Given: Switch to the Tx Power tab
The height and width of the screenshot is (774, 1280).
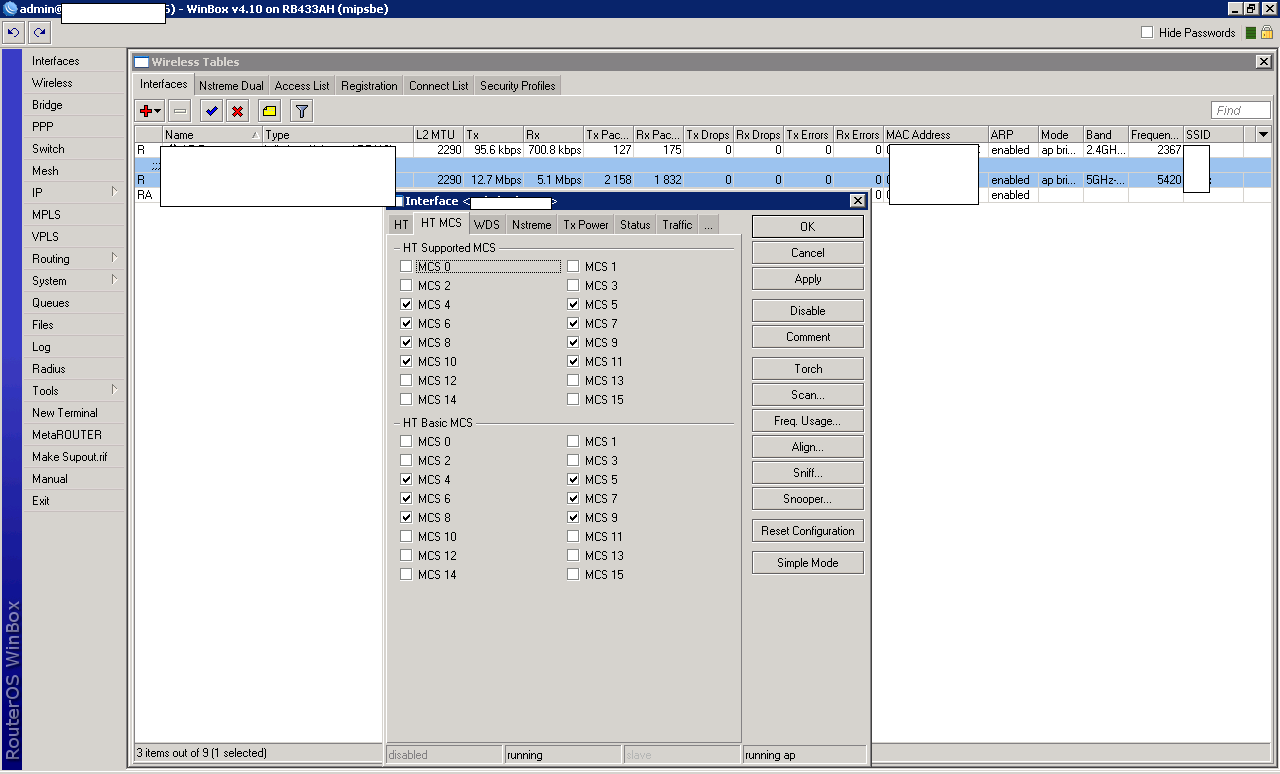Looking at the screenshot, I should pos(585,225).
